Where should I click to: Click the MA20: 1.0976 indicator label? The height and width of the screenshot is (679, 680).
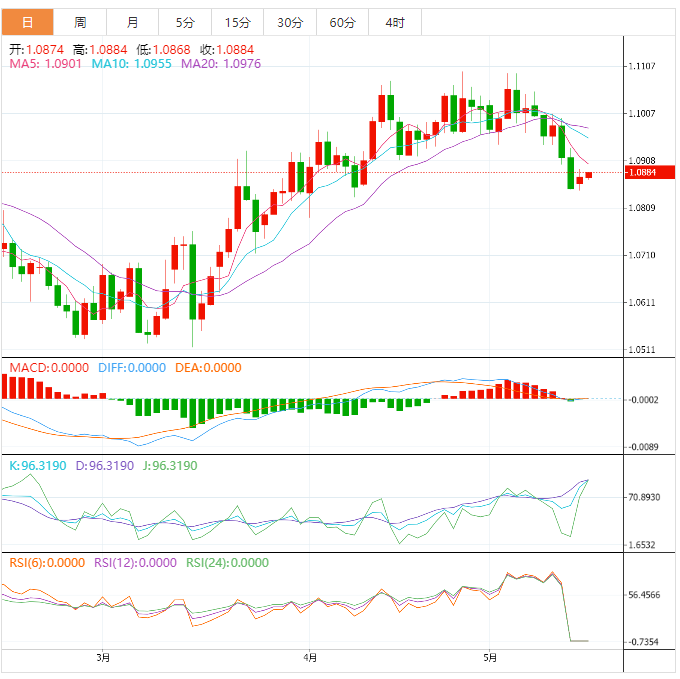point(221,64)
